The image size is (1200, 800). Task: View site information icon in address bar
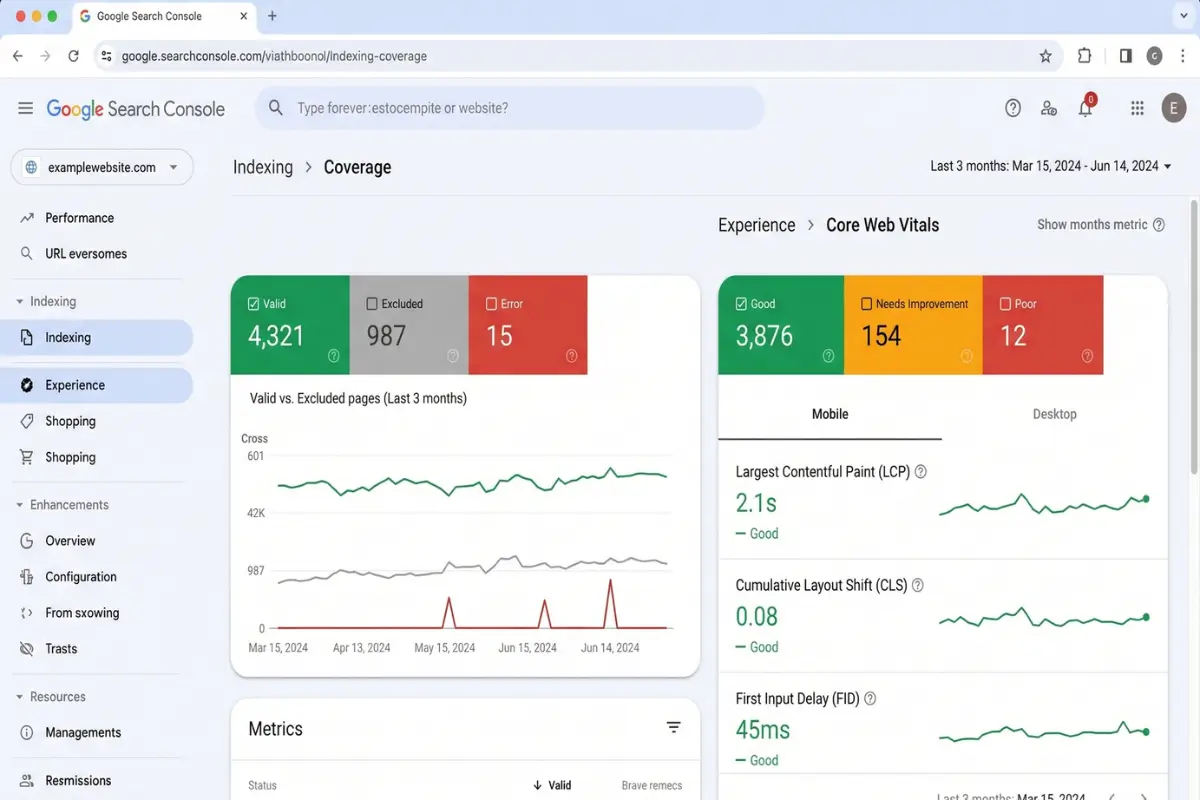pyautogui.click(x=106, y=56)
